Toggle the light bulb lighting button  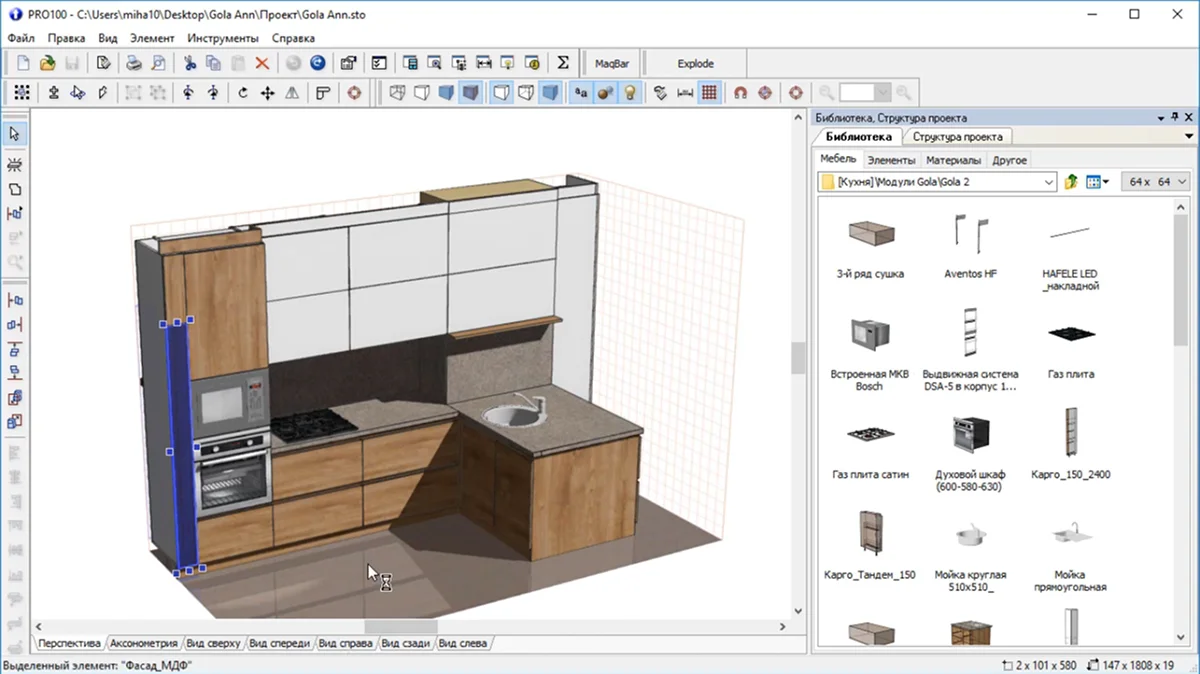pyautogui.click(x=630, y=93)
